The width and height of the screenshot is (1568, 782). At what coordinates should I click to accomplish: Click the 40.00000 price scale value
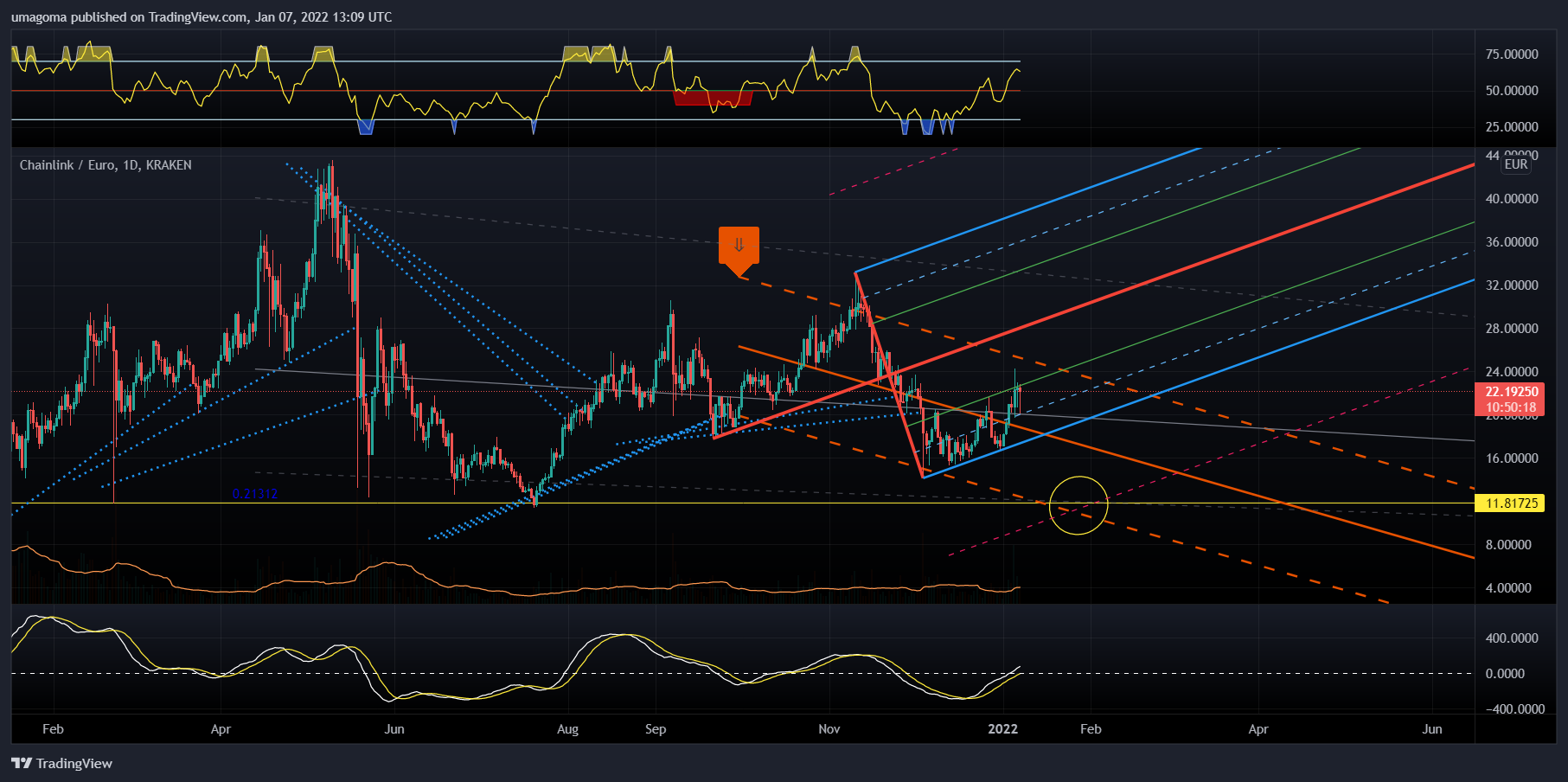click(1512, 198)
